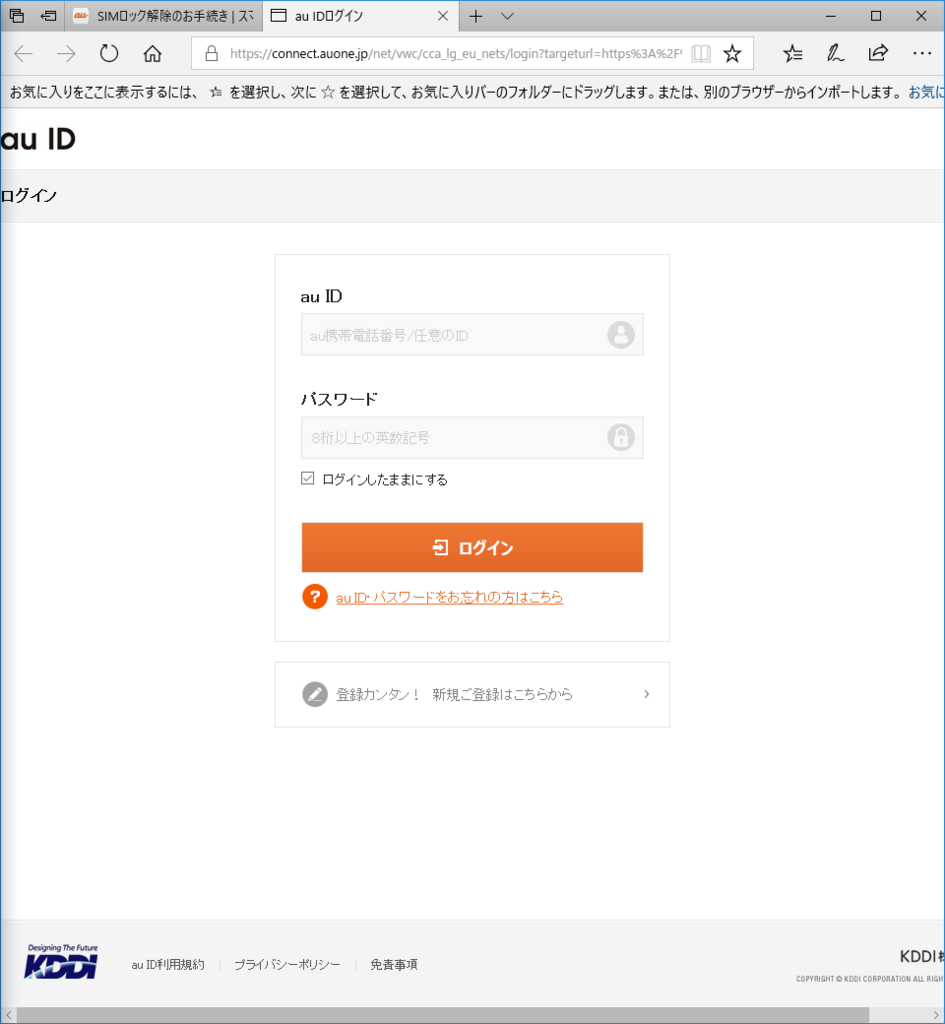Image resolution: width=945 pixels, height=1024 pixels.
Task: Click the chevron arrow on registration row
Action: [x=647, y=694]
